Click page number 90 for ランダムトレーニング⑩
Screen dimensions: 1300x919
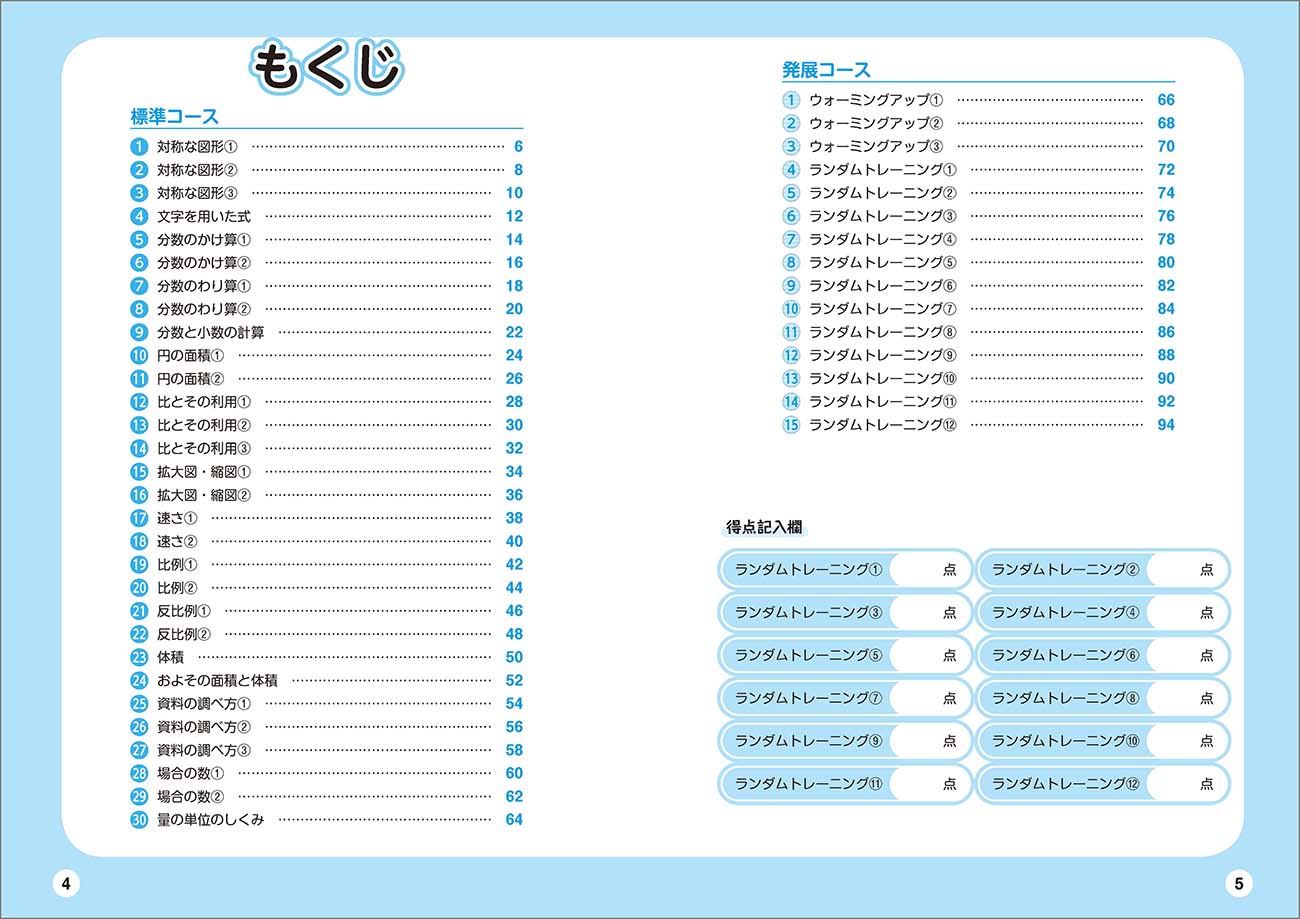click(1166, 378)
